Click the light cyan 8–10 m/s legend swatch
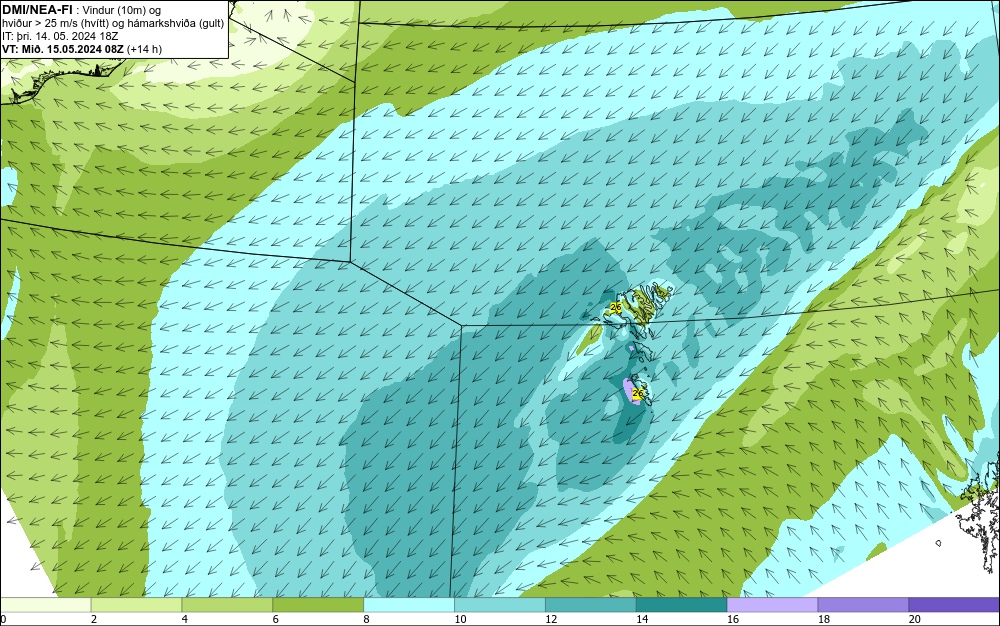 point(409,604)
